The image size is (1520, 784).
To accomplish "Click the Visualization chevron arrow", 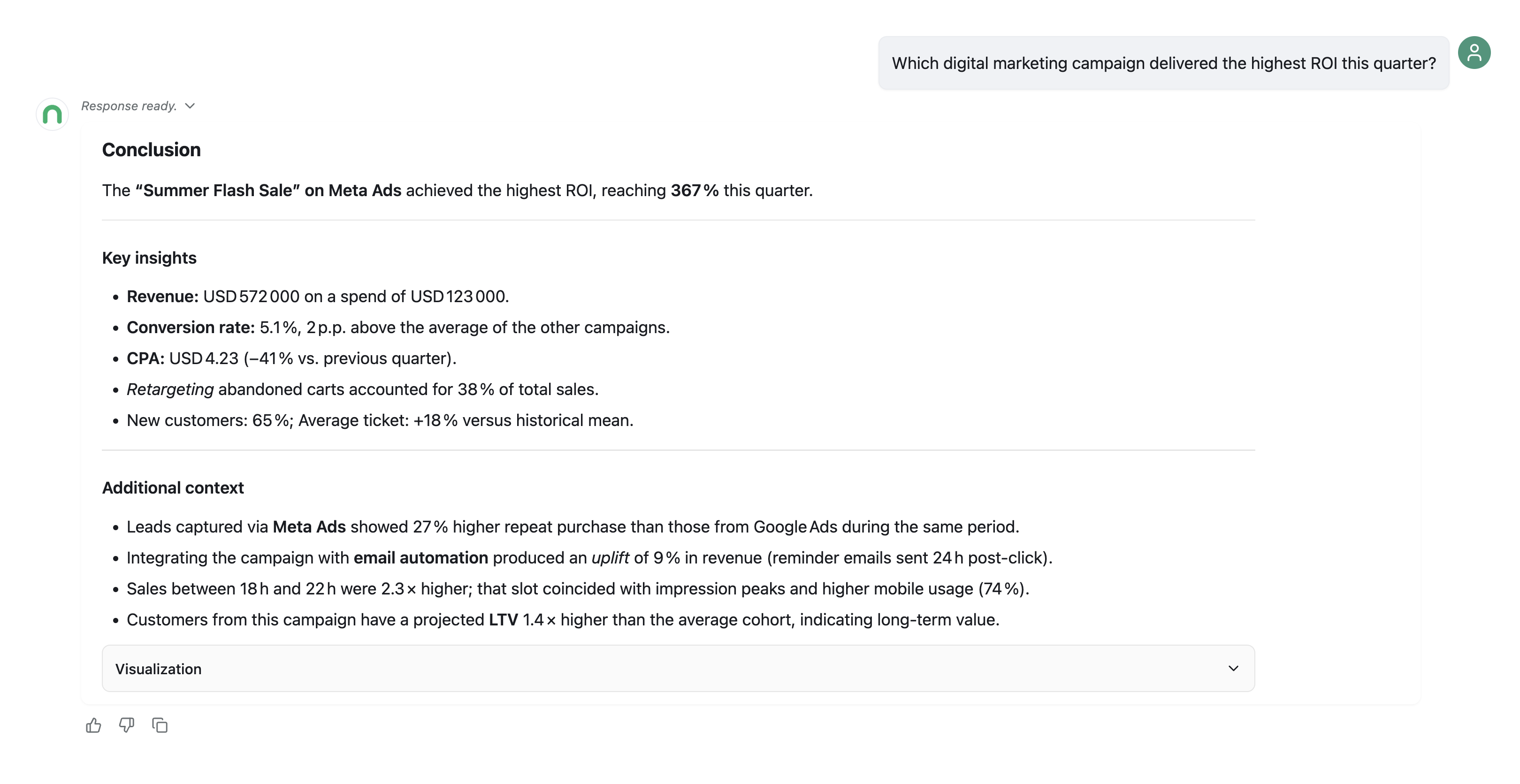I will [x=1233, y=669].
